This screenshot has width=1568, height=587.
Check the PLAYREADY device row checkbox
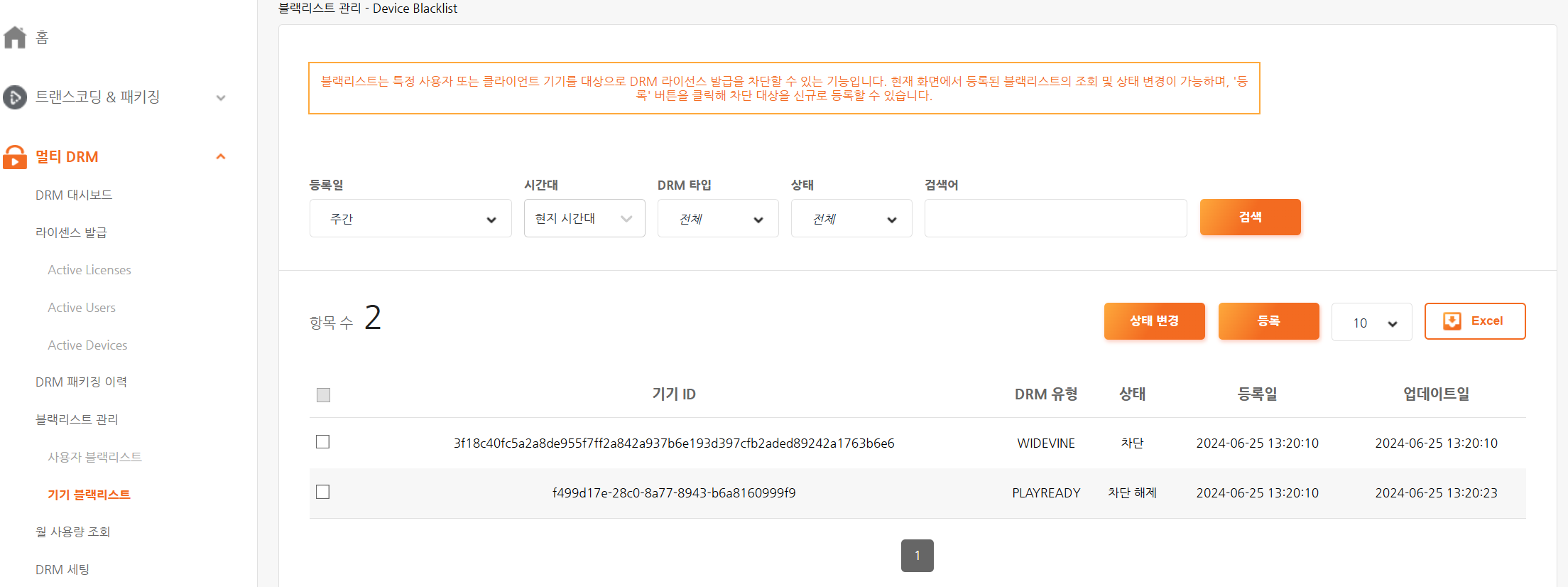click(x=323, y=492)
